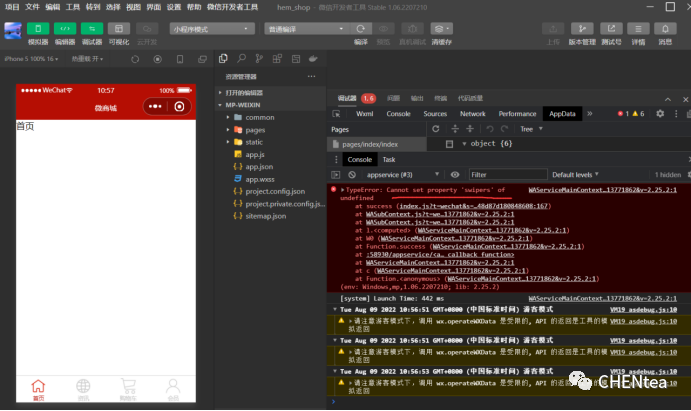The width and height of the screenshot is (691, 411).
Task: Open app.json in the file explorer
Action: (259, 166)
